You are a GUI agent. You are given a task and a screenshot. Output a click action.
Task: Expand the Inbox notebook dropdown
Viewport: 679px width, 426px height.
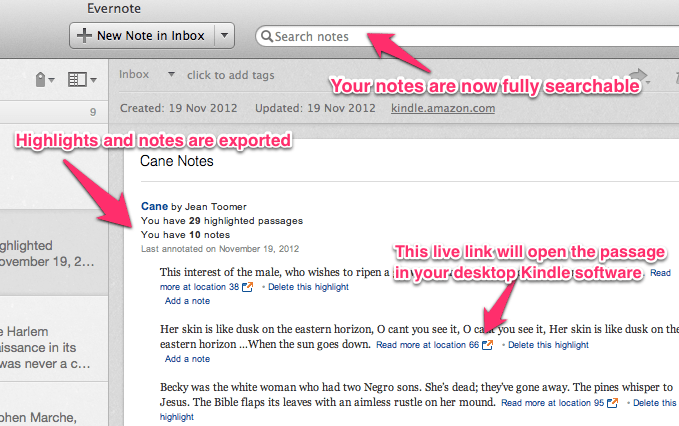pos(172,75)
